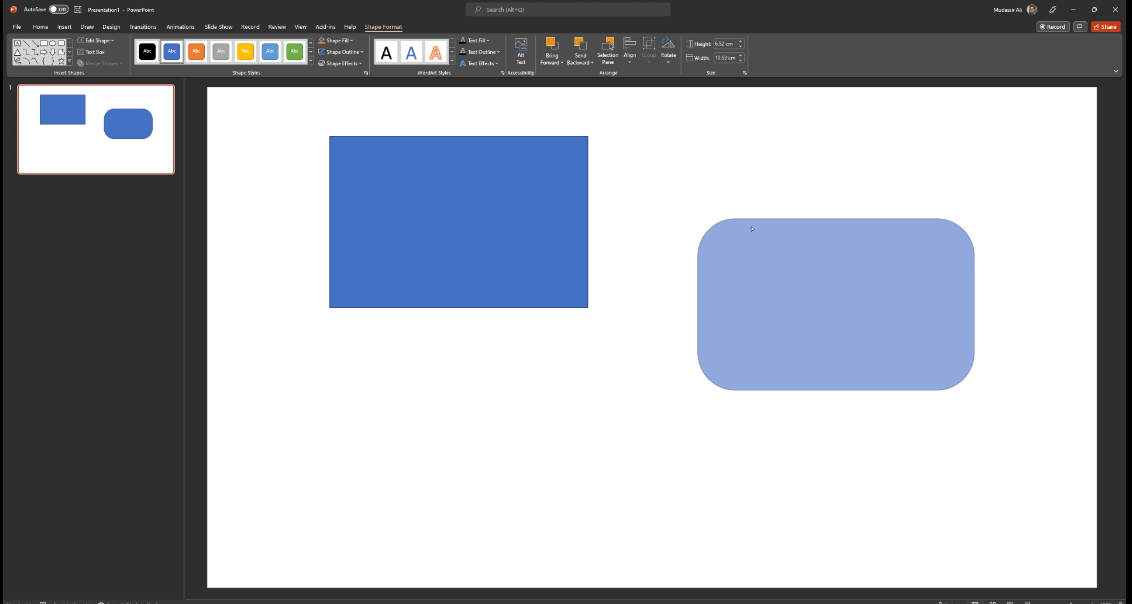Open the Shape Outline dropdown

coord(341,52)
